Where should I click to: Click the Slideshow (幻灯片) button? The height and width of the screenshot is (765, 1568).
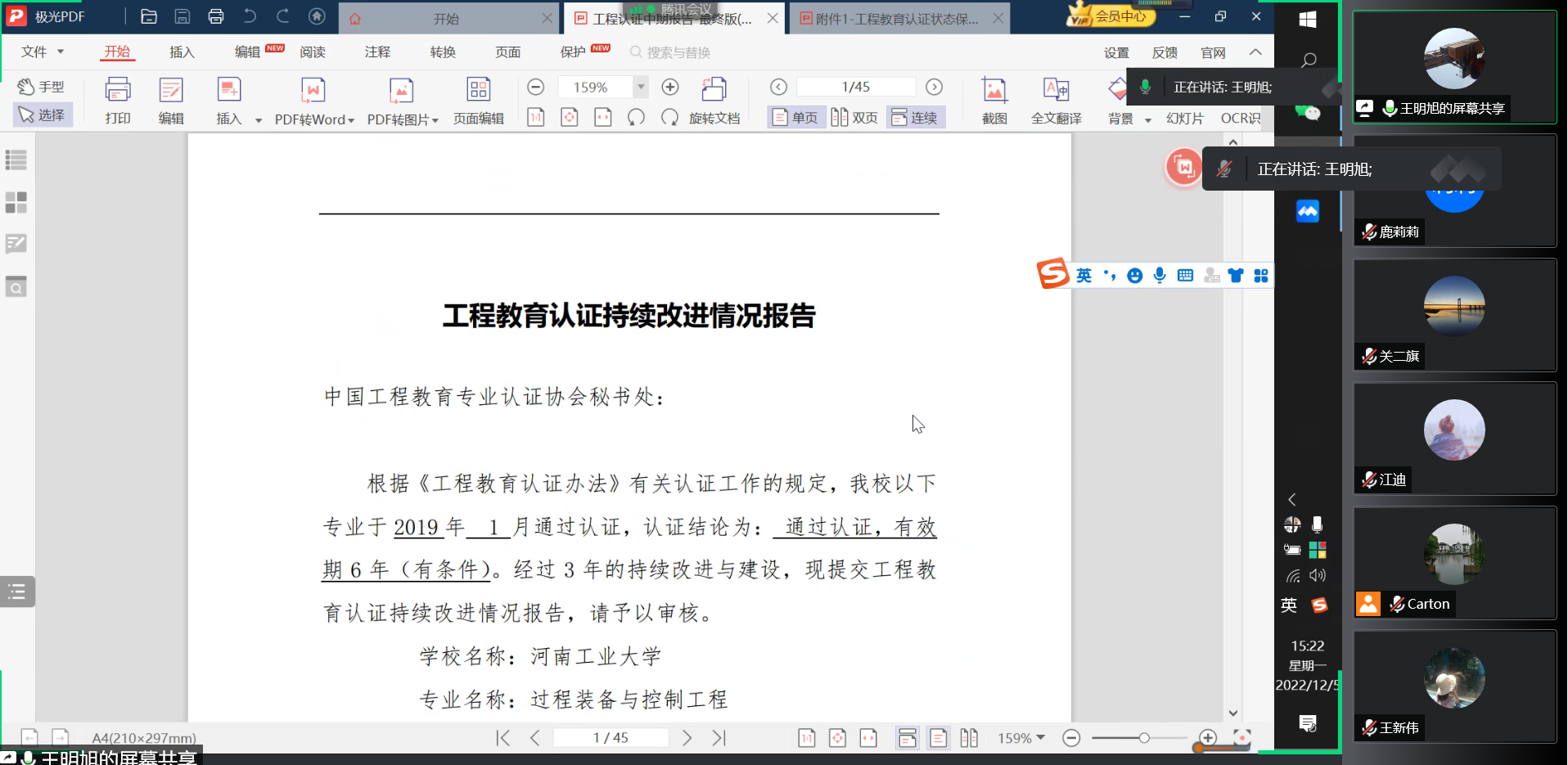point(1185,118)
